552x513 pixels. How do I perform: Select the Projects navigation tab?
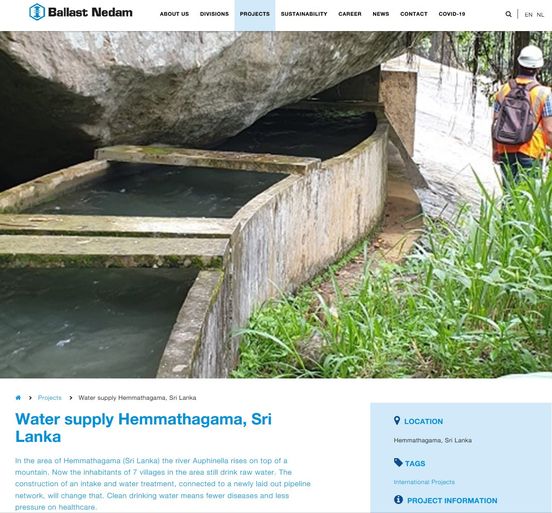tap(255, 15)
